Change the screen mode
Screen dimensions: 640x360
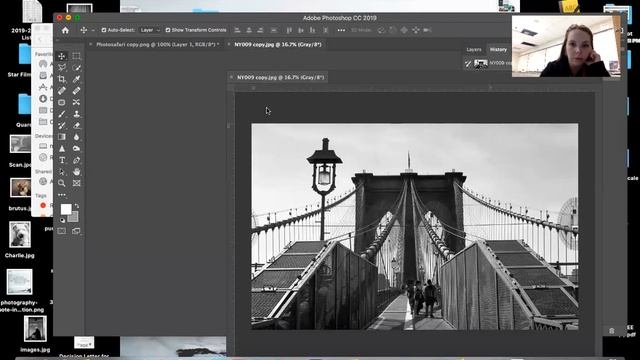tap(76, 231)
